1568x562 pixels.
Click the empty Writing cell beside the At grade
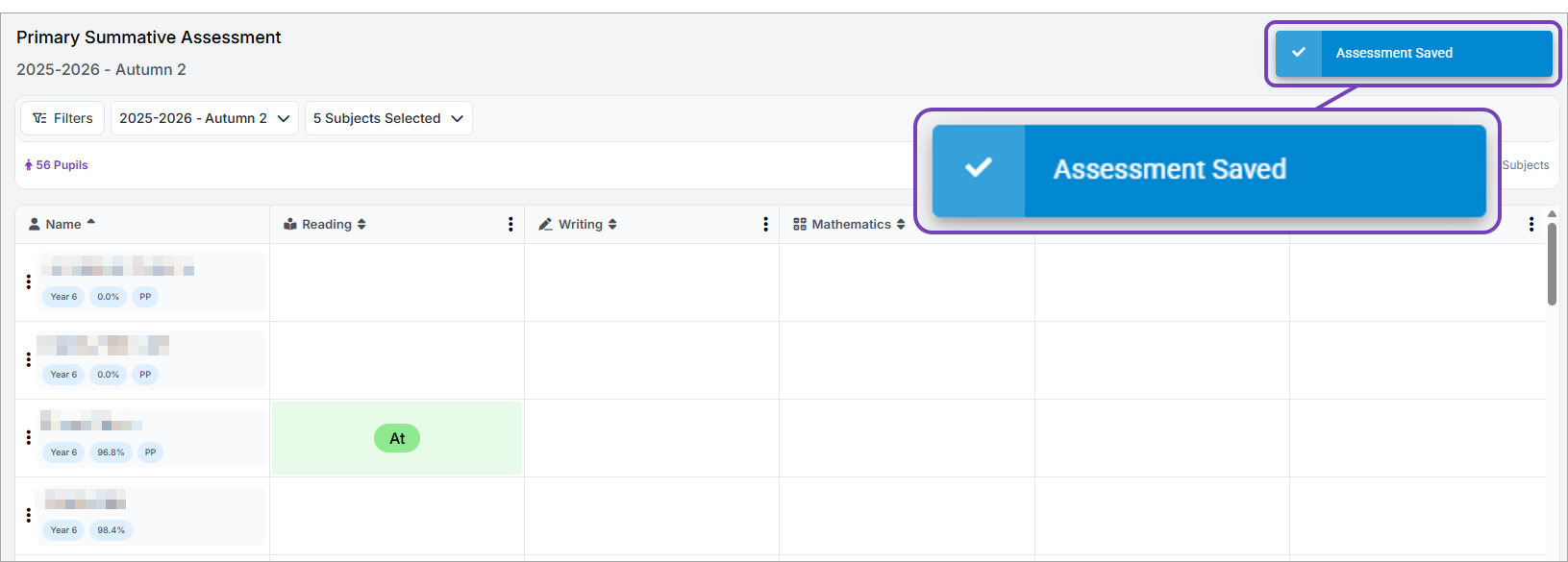(651, 438)
